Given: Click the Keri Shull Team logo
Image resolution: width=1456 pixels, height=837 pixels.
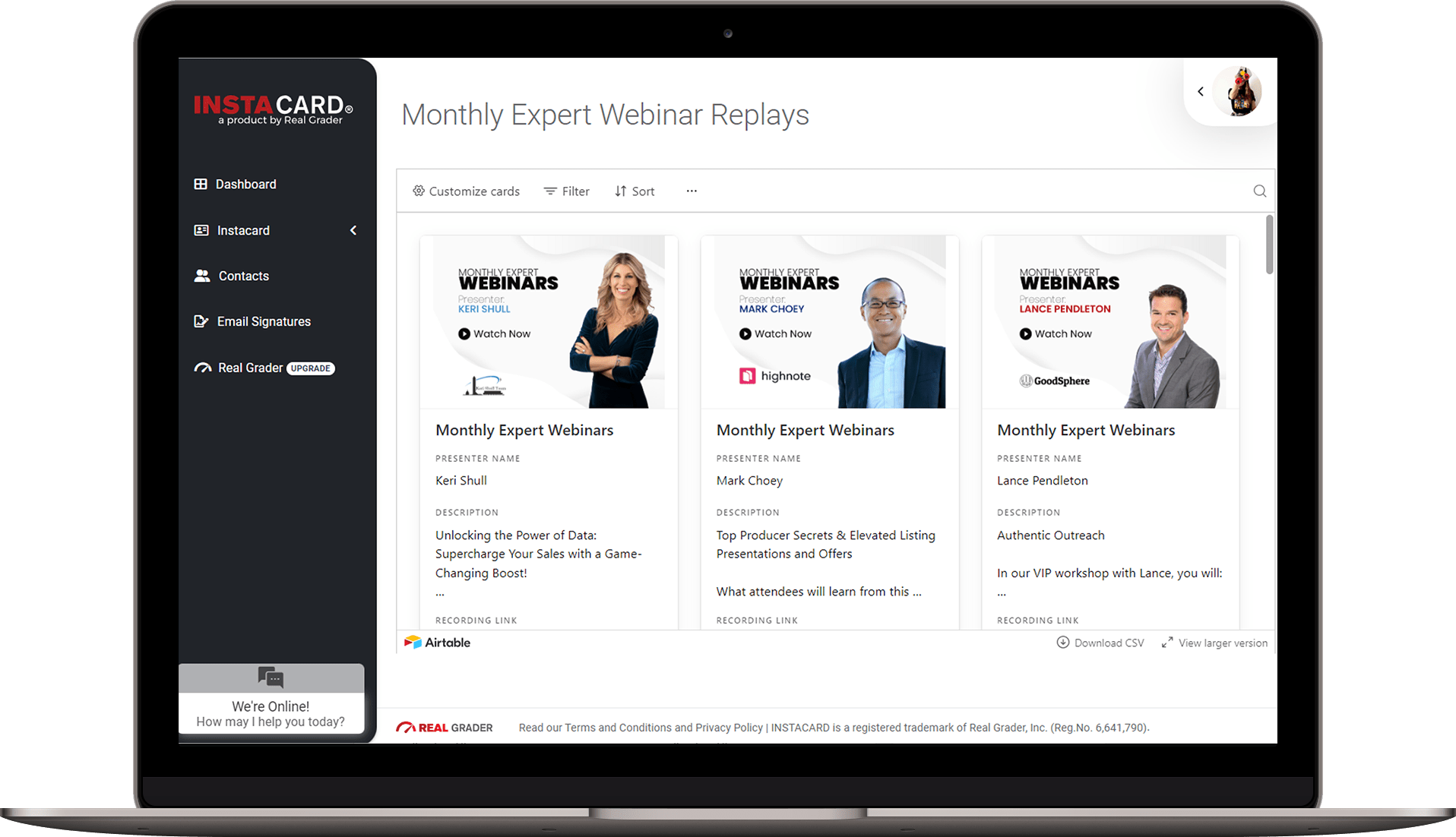Looking at the screenshot, I should 485,385.
